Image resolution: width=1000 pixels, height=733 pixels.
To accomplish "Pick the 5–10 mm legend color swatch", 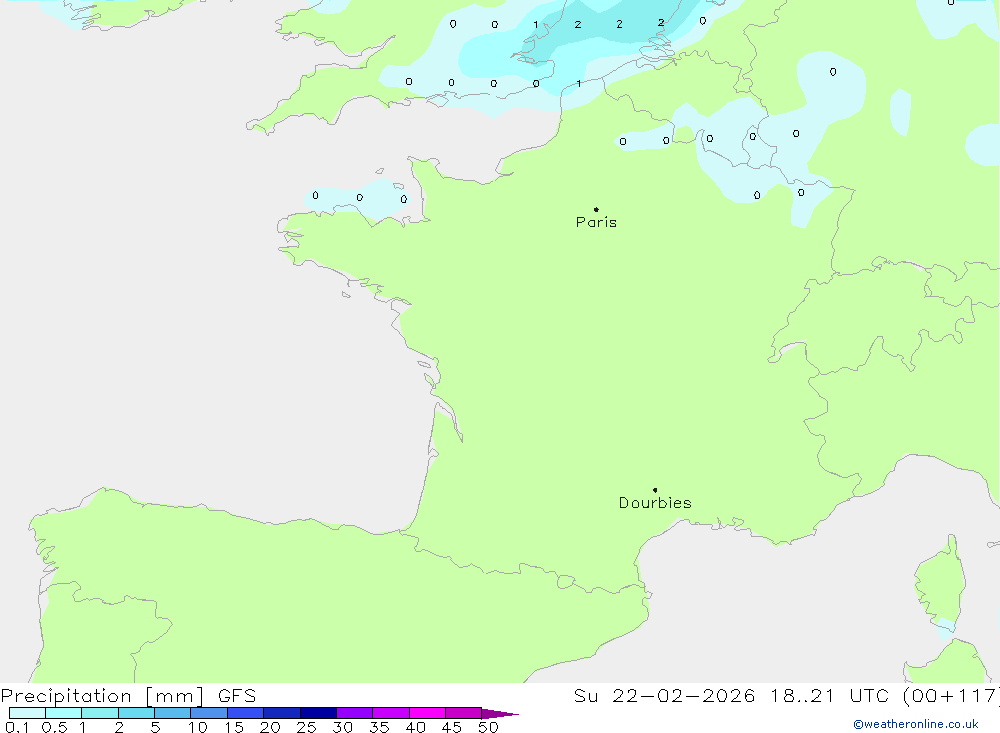I will coord(173,713).
